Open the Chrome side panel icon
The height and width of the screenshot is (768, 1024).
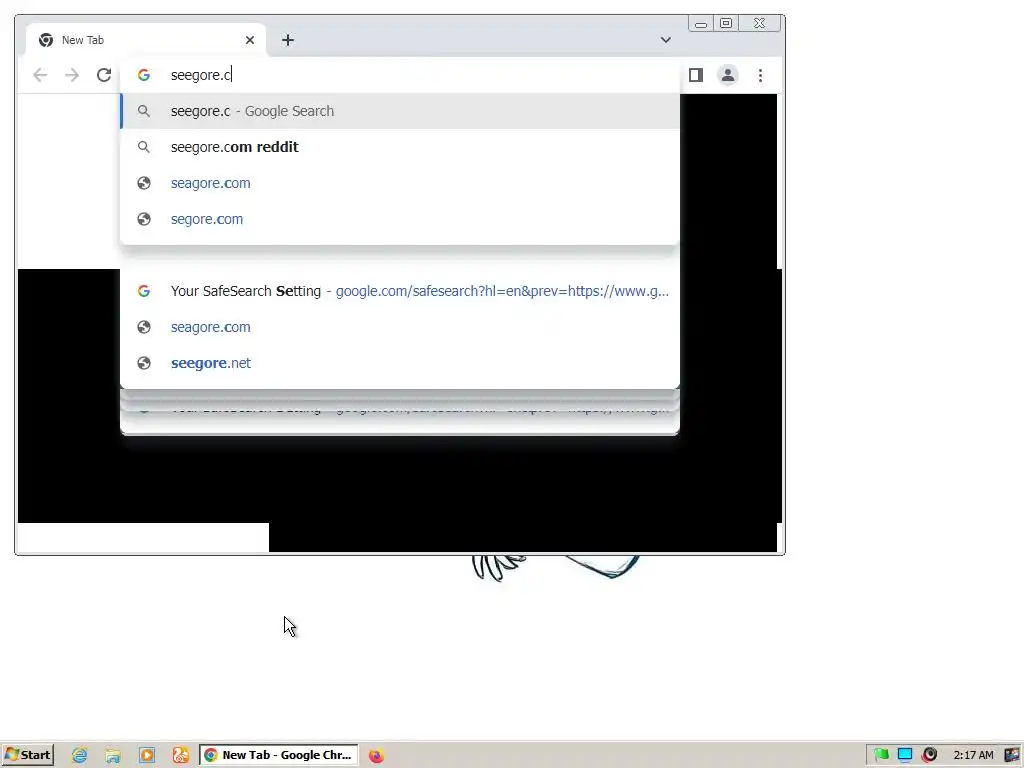(x=696, y=75)
